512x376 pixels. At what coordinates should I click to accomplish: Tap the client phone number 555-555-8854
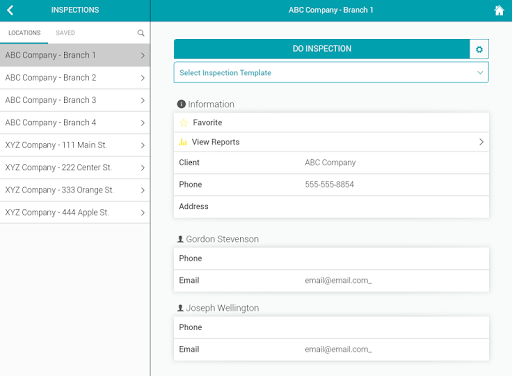[x=329, y=184]
